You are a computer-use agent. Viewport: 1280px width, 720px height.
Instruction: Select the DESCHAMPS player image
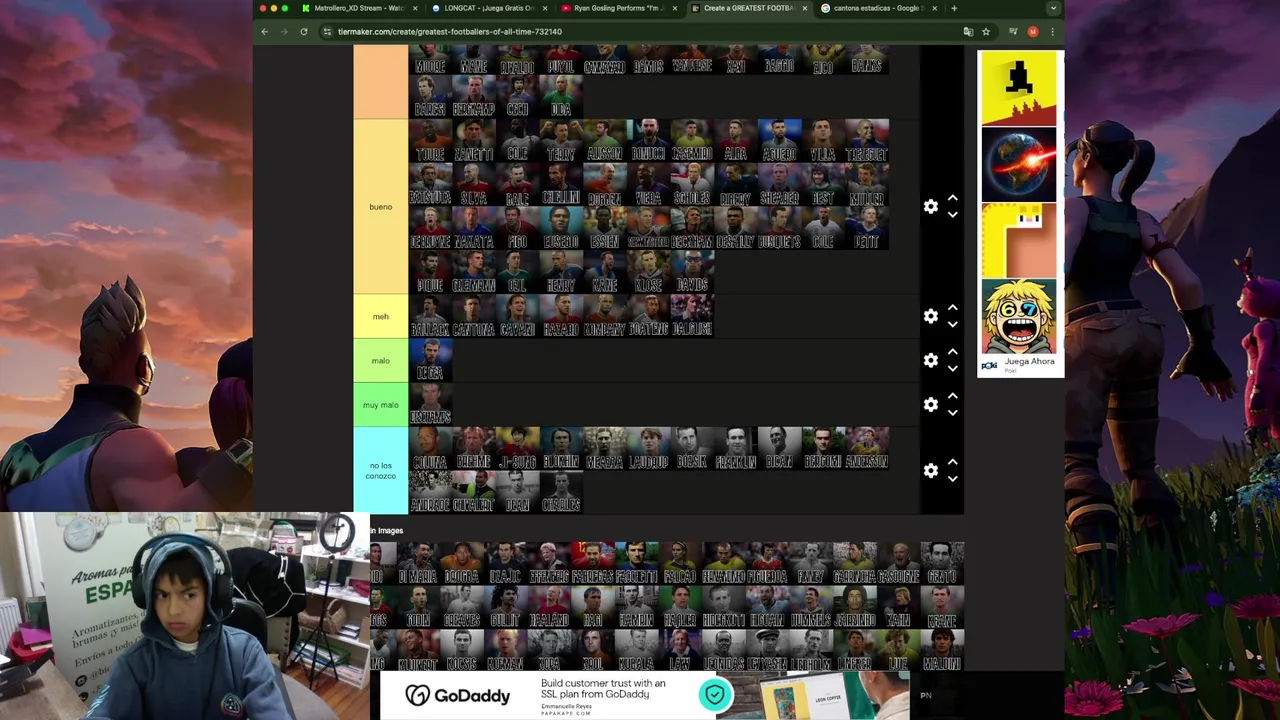430,404
